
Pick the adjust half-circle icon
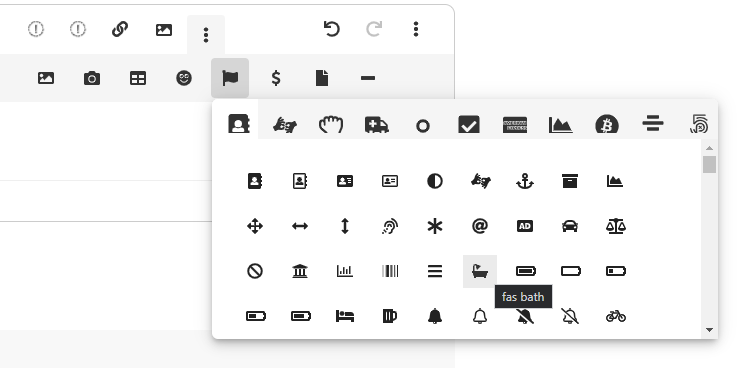click(435, 181)
